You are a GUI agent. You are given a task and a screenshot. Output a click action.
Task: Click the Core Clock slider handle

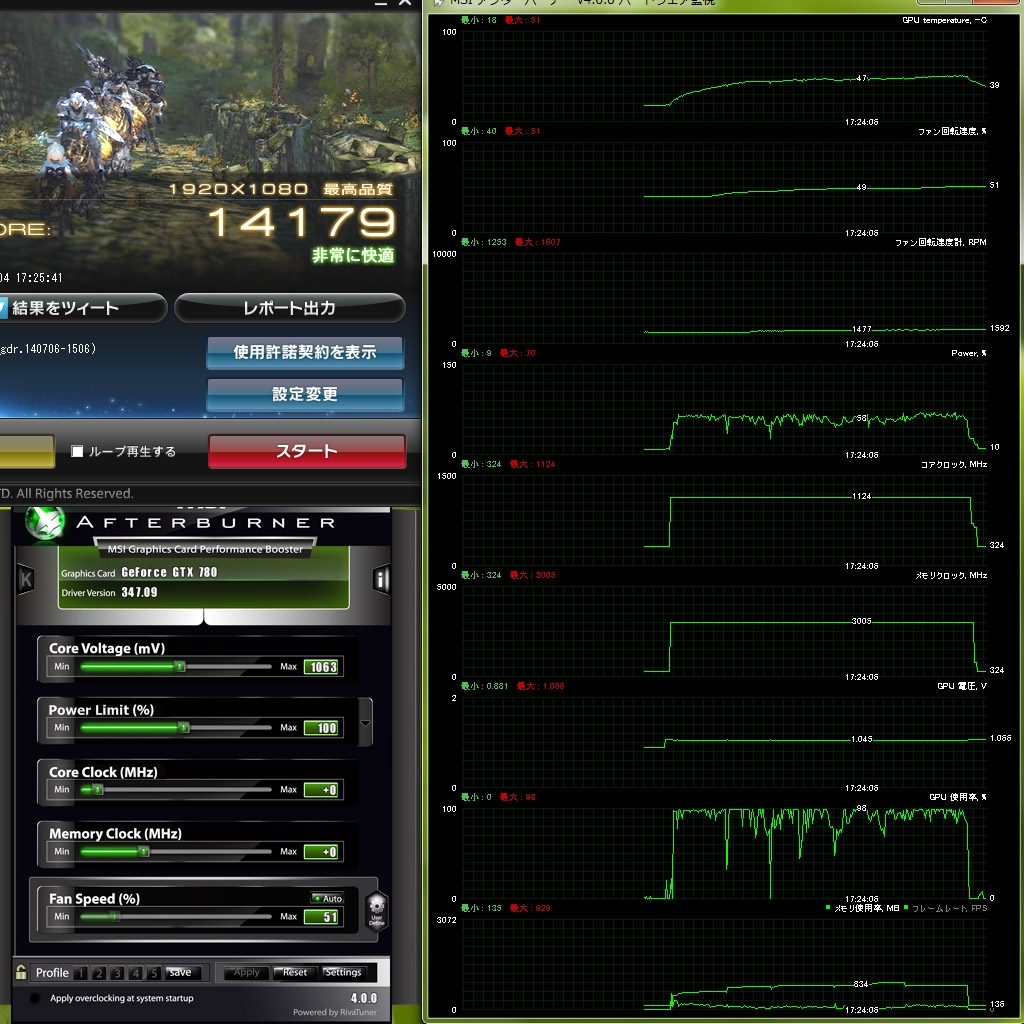tap(98, 790)
